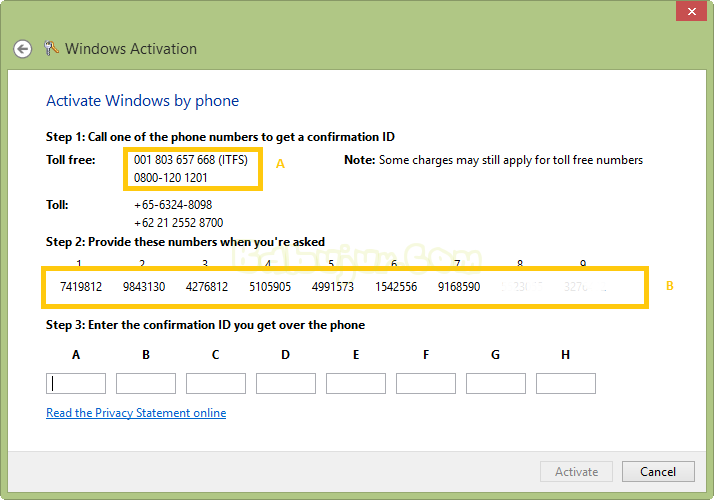Select installation ID group 9843130
714x500 pixels.
pos(144,287)
